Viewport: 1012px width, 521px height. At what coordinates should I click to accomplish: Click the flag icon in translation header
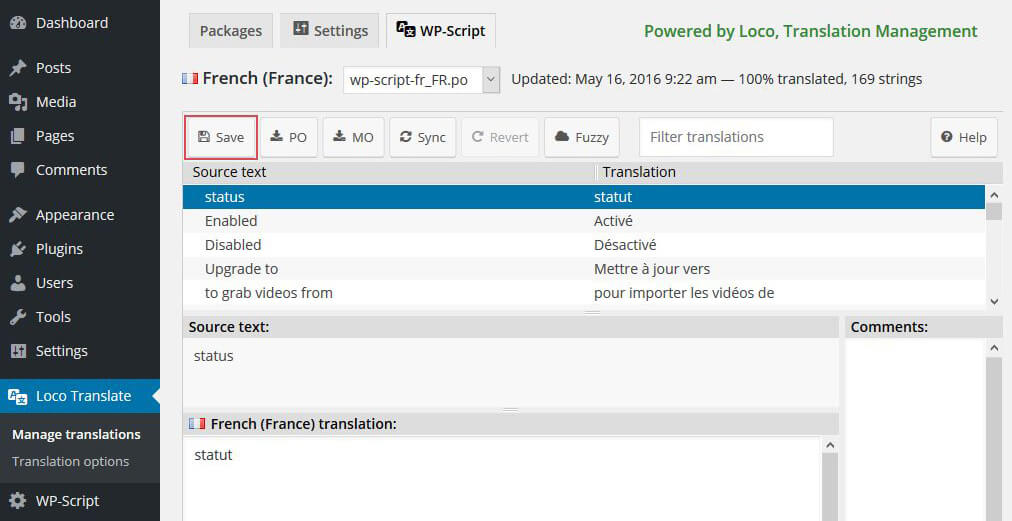tap(197, 424)
